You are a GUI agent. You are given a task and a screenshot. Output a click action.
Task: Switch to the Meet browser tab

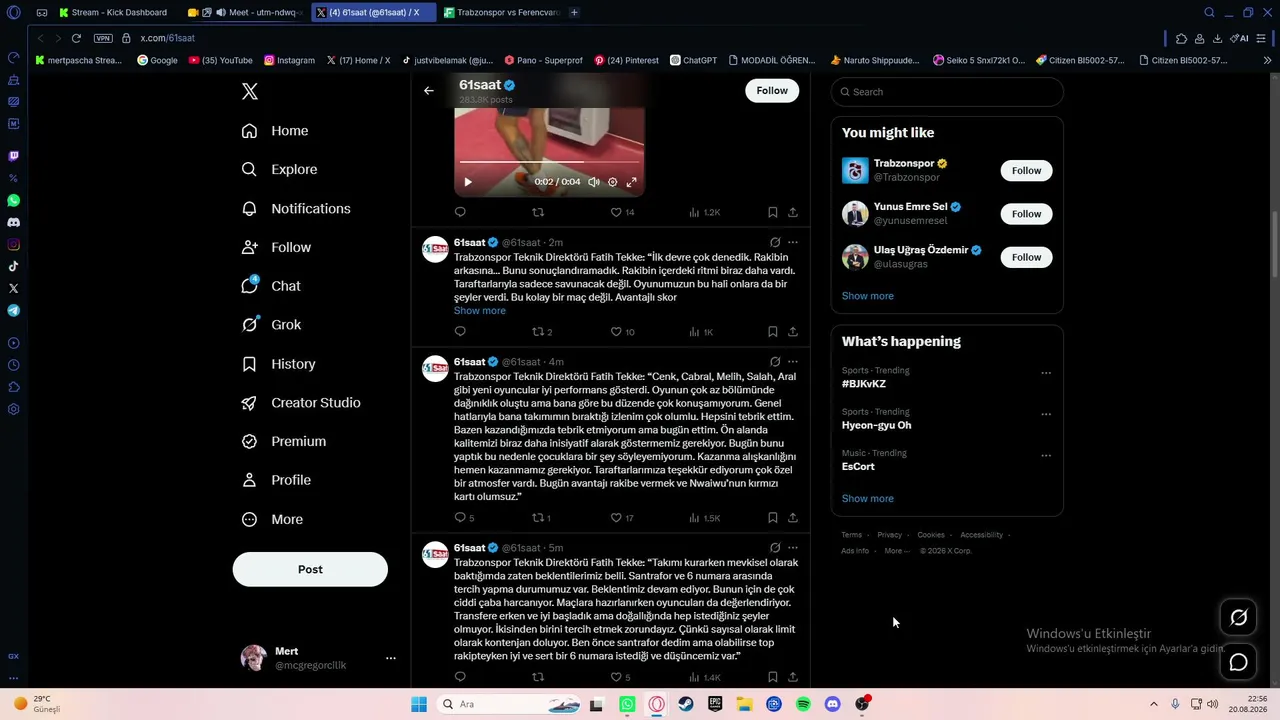[246, 13]
